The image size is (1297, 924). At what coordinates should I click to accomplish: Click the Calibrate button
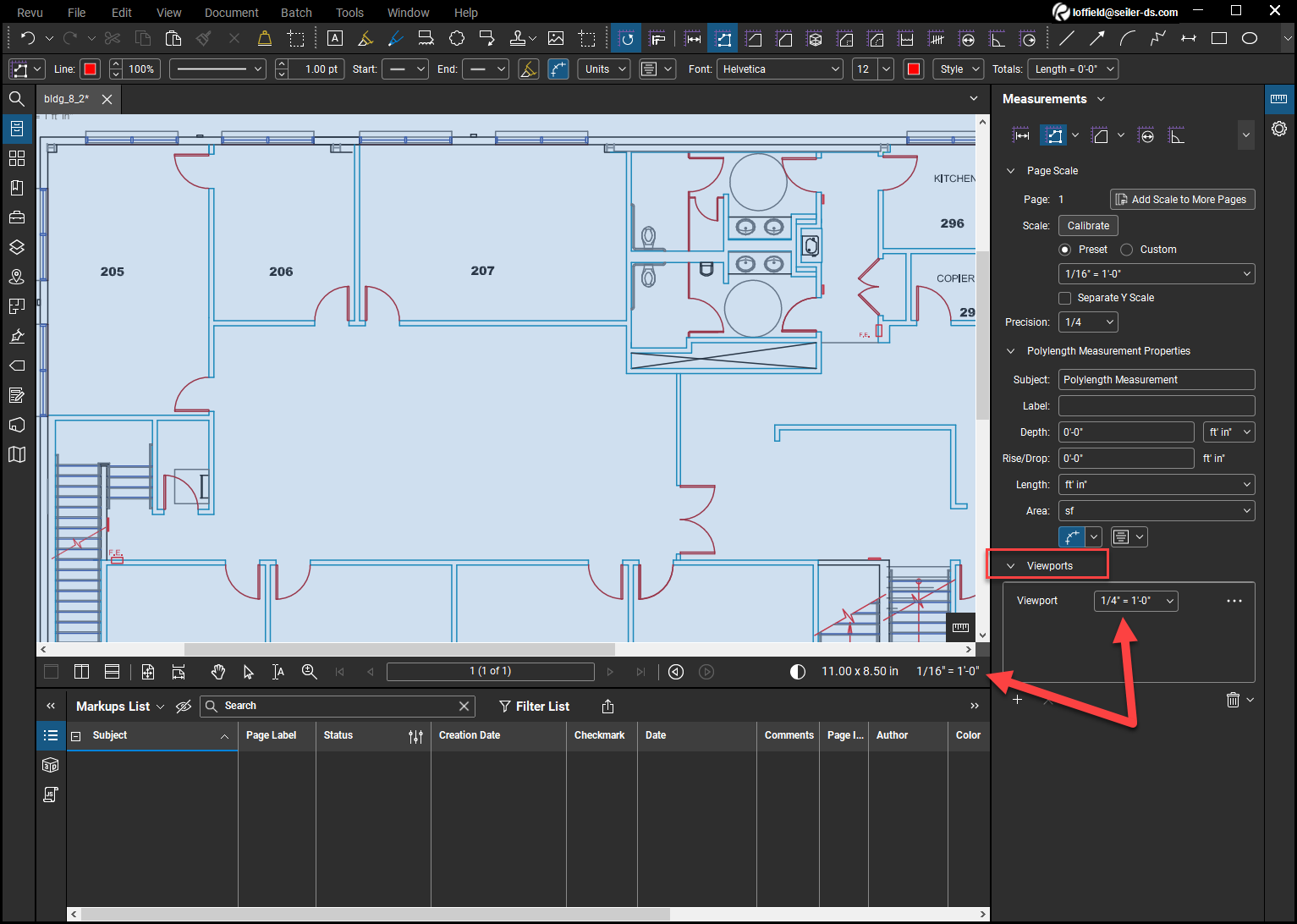(x=1088, y=226)
